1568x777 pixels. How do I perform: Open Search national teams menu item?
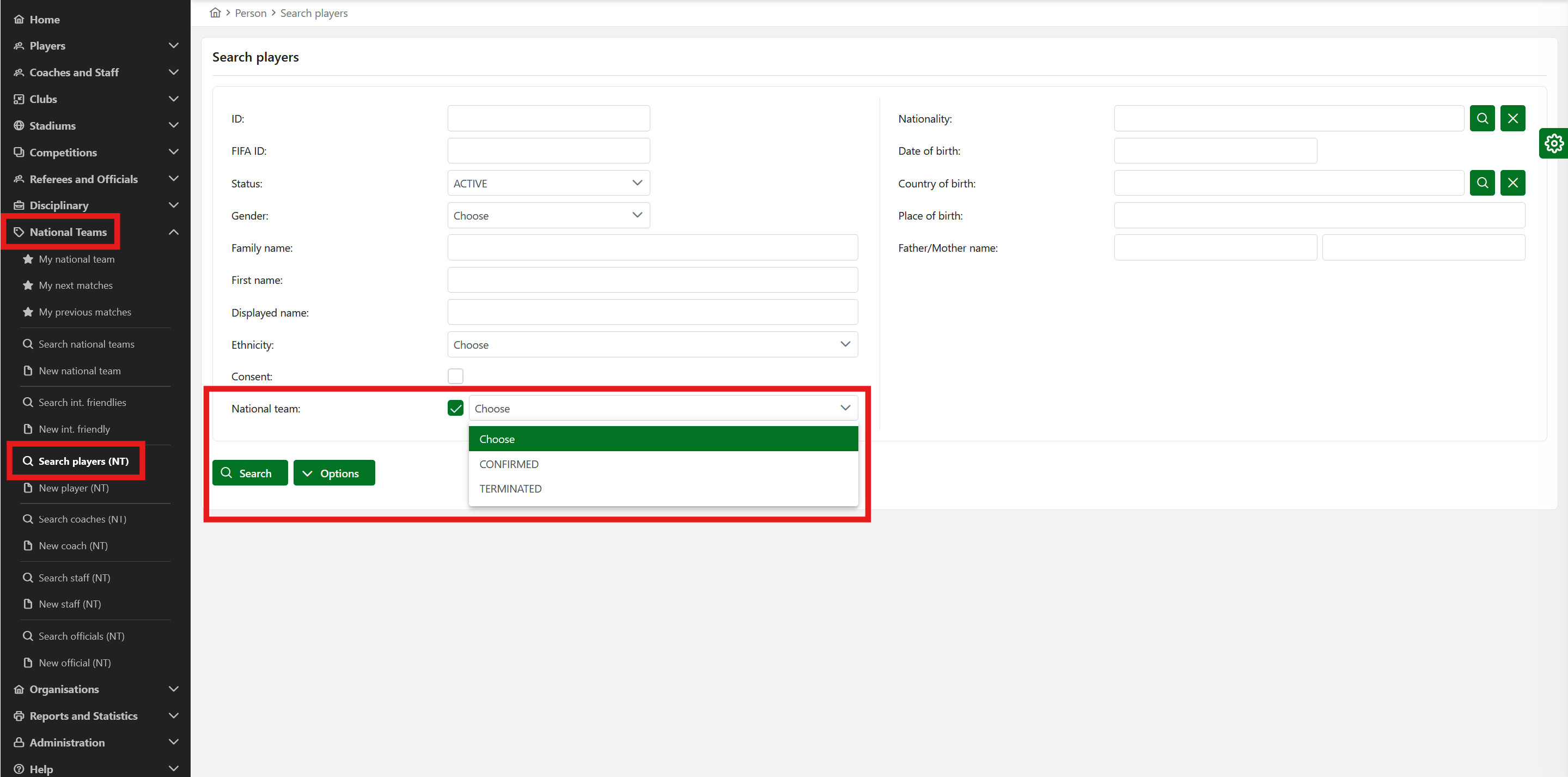(87, 344)
